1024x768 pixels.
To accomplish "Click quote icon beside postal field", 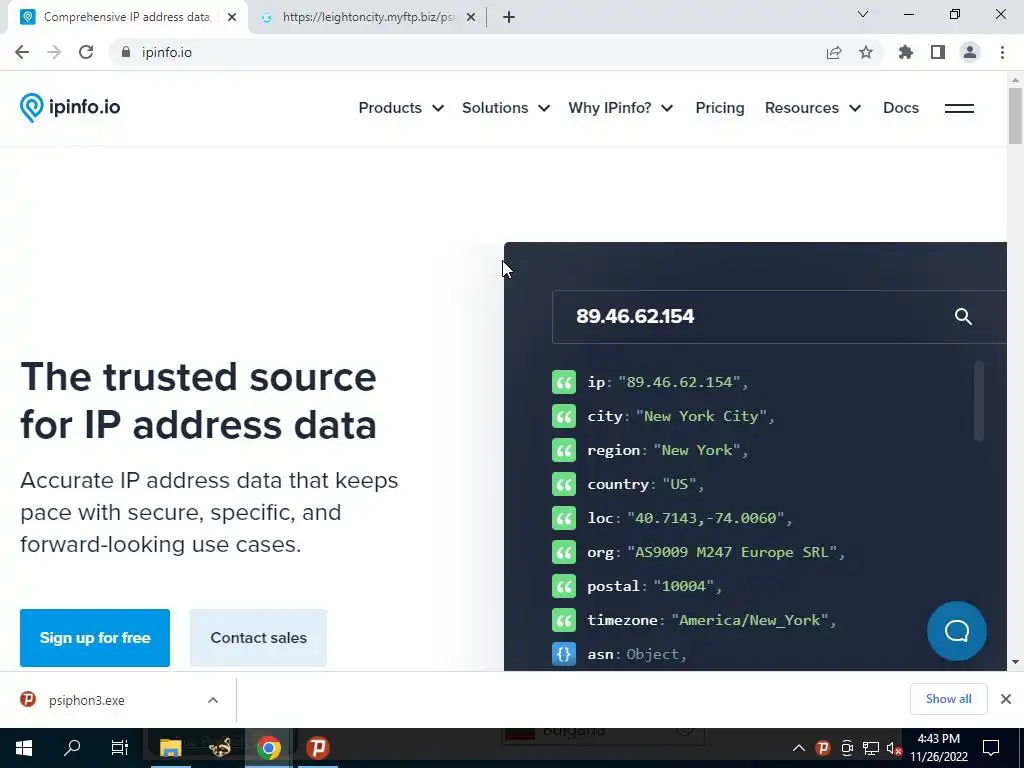I will coord(564,586).
